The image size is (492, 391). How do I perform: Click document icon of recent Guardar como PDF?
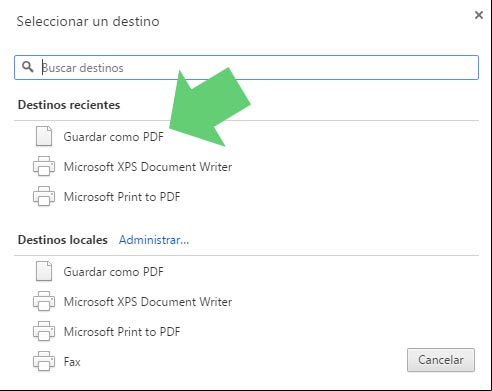[x=44, y=136]
